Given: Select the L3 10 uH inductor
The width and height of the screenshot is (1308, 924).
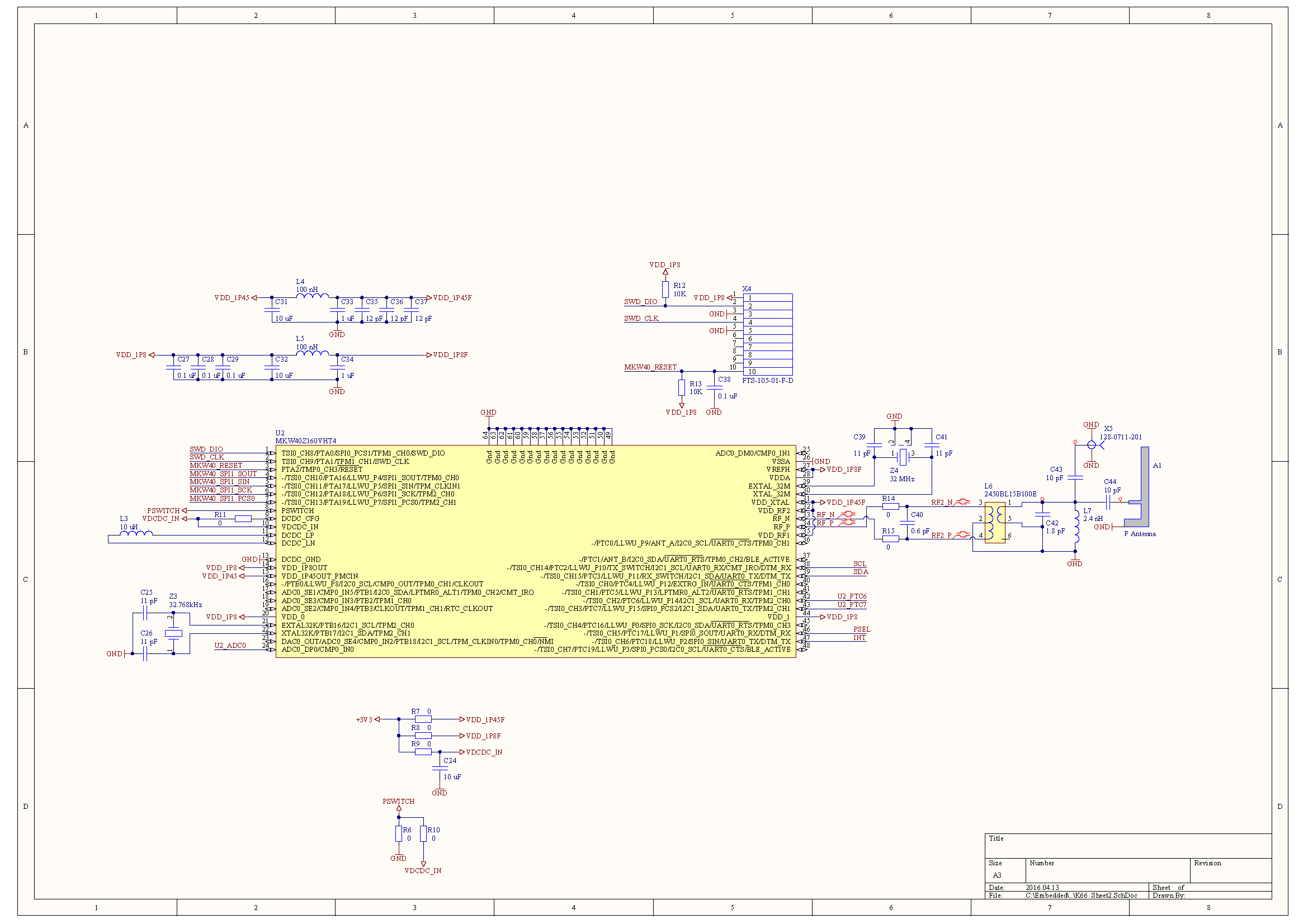Looking at the screenshot, I should pyautogui.click(x=135, y=533).
